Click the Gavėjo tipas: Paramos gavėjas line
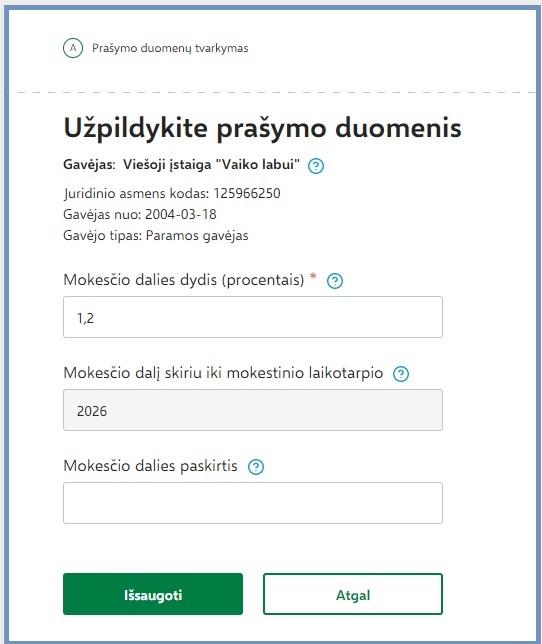 point(156,236)
